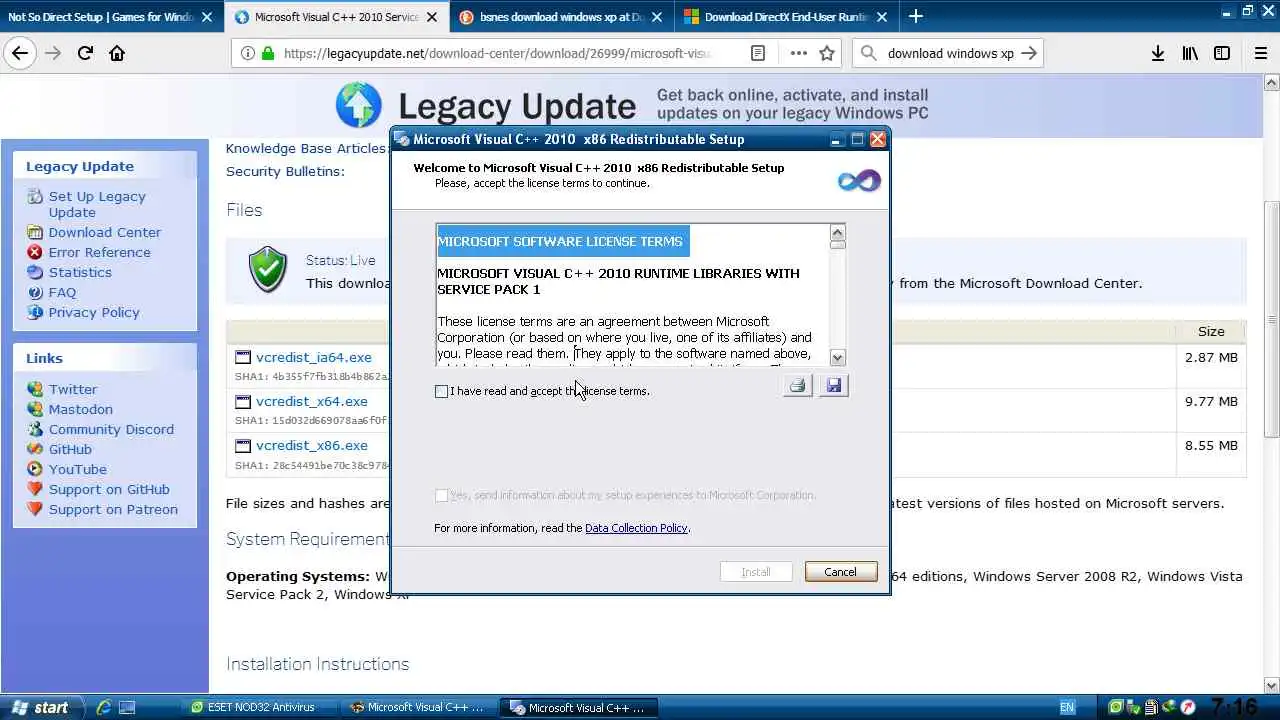Click the Error Reference red X icon

pyautogui.click(x=35, y=252)
